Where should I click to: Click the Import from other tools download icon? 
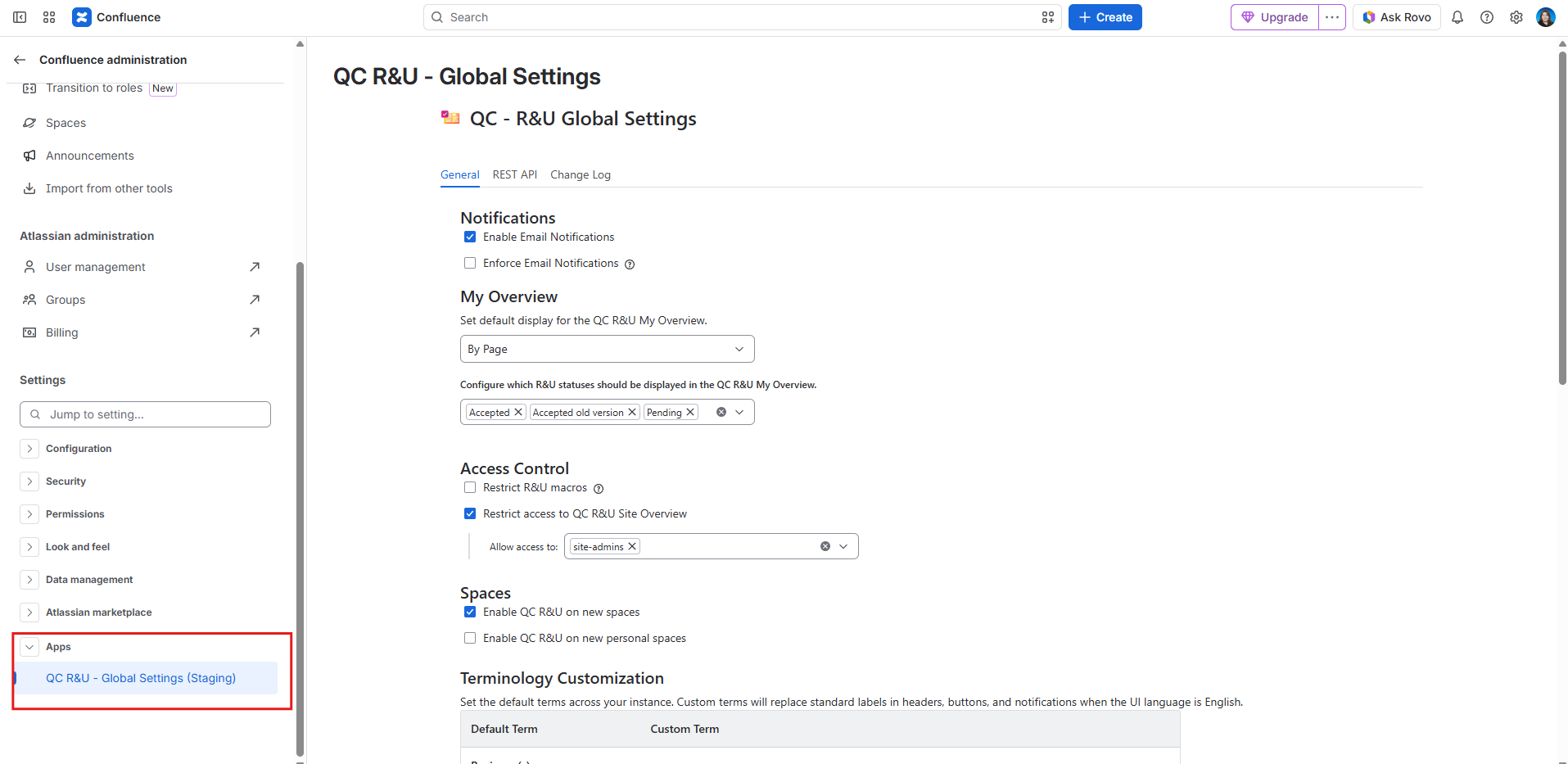point(29,188)
